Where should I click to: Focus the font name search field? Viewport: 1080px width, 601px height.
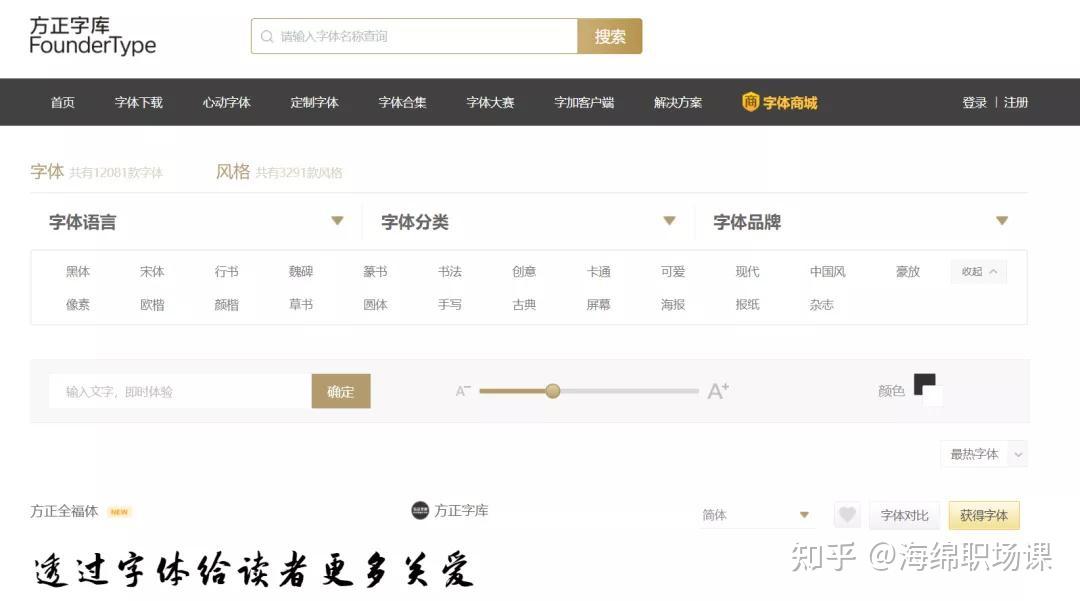click(415, 36)
